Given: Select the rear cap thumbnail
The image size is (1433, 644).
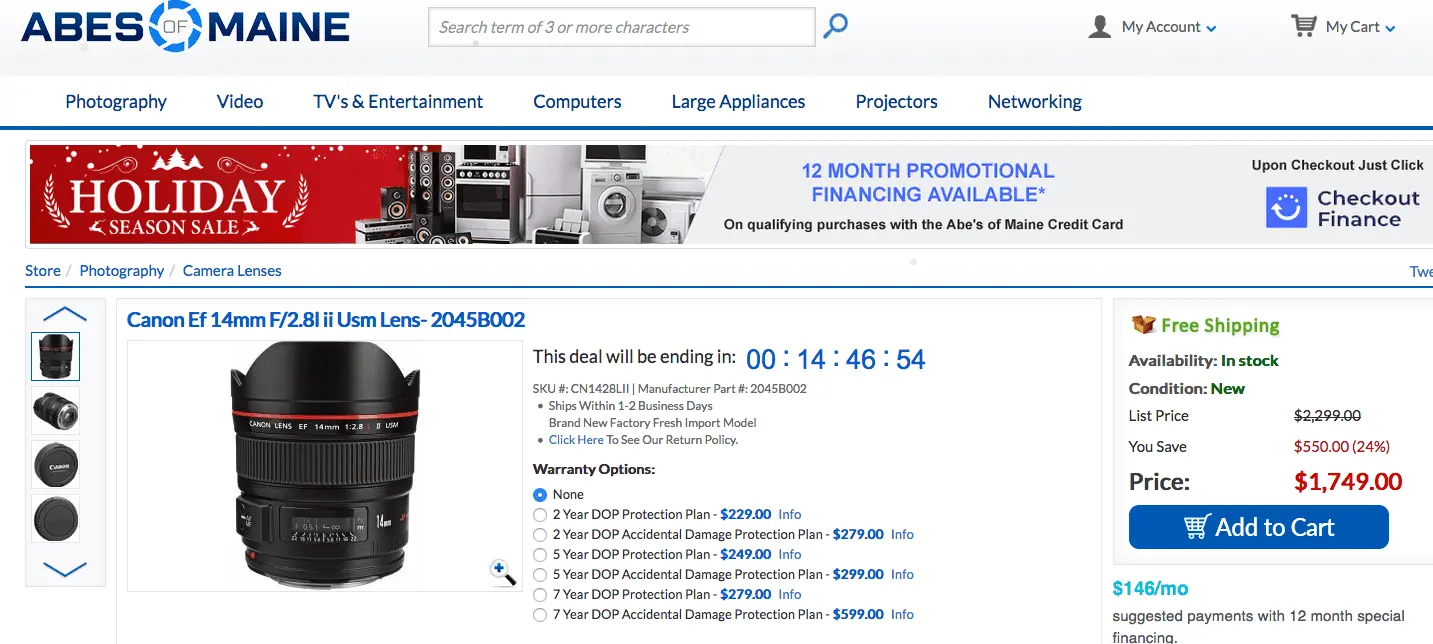Looking at the screenshot, I should (55, 519).
